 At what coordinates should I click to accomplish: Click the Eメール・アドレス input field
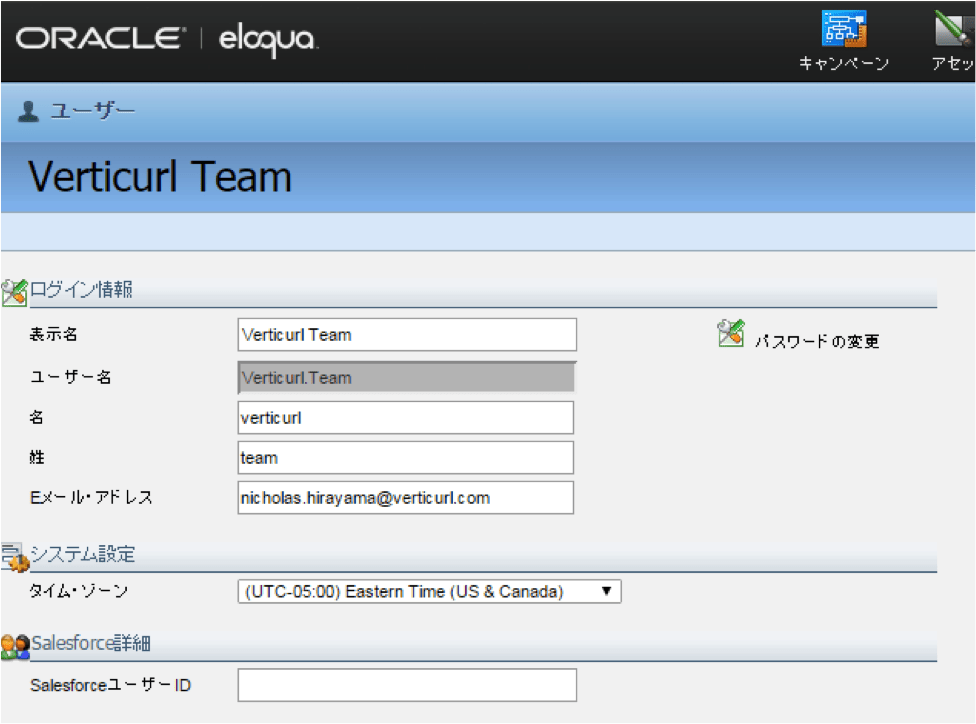(x=405, y=497)
